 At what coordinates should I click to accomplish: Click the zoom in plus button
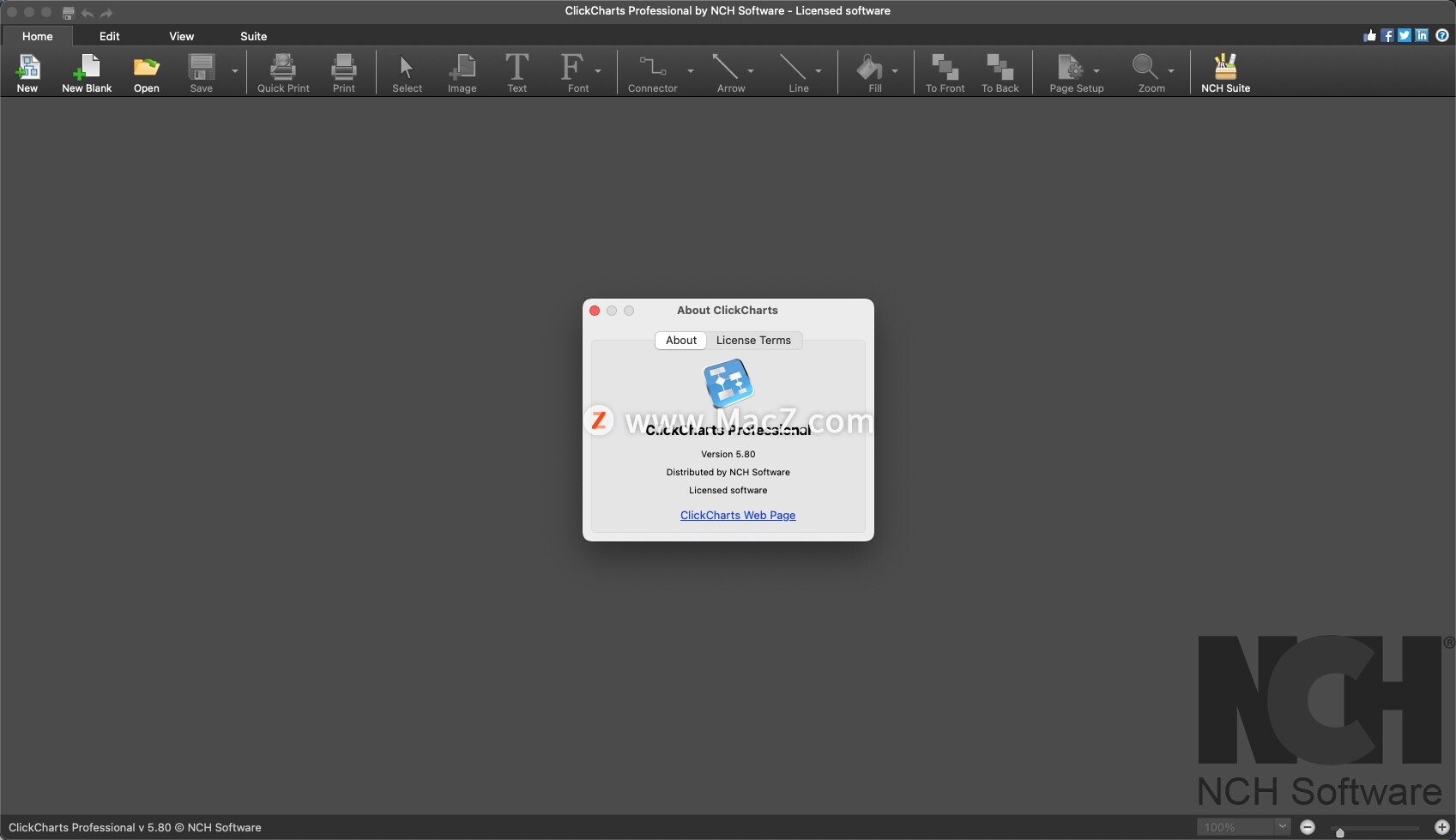click(x=1442, y=827)
